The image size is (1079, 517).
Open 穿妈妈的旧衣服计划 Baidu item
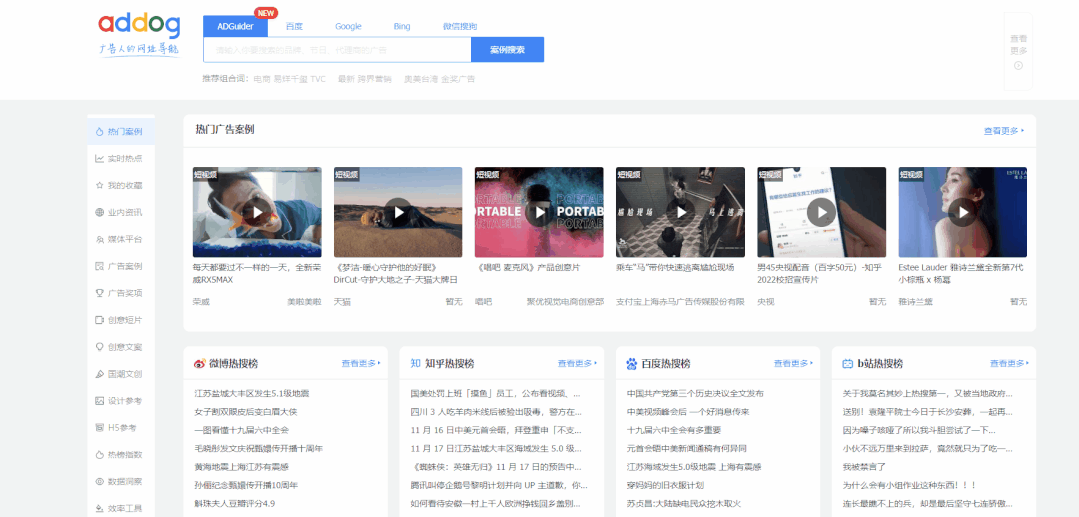pyautogui.click(x=664, y=485)
